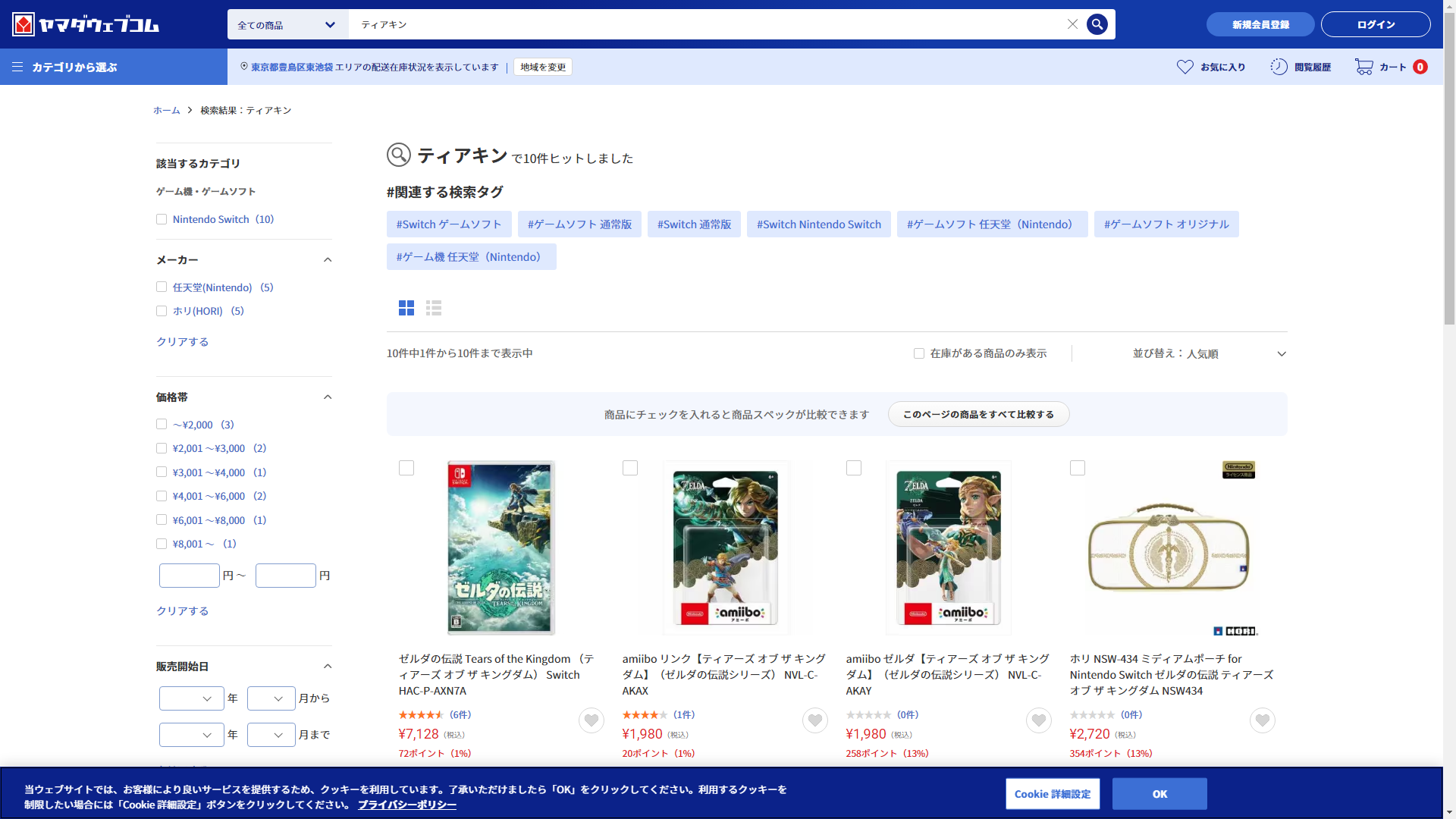
Task: Open the 全ての商品 category dropdown
Action: [x=287, y=24]
